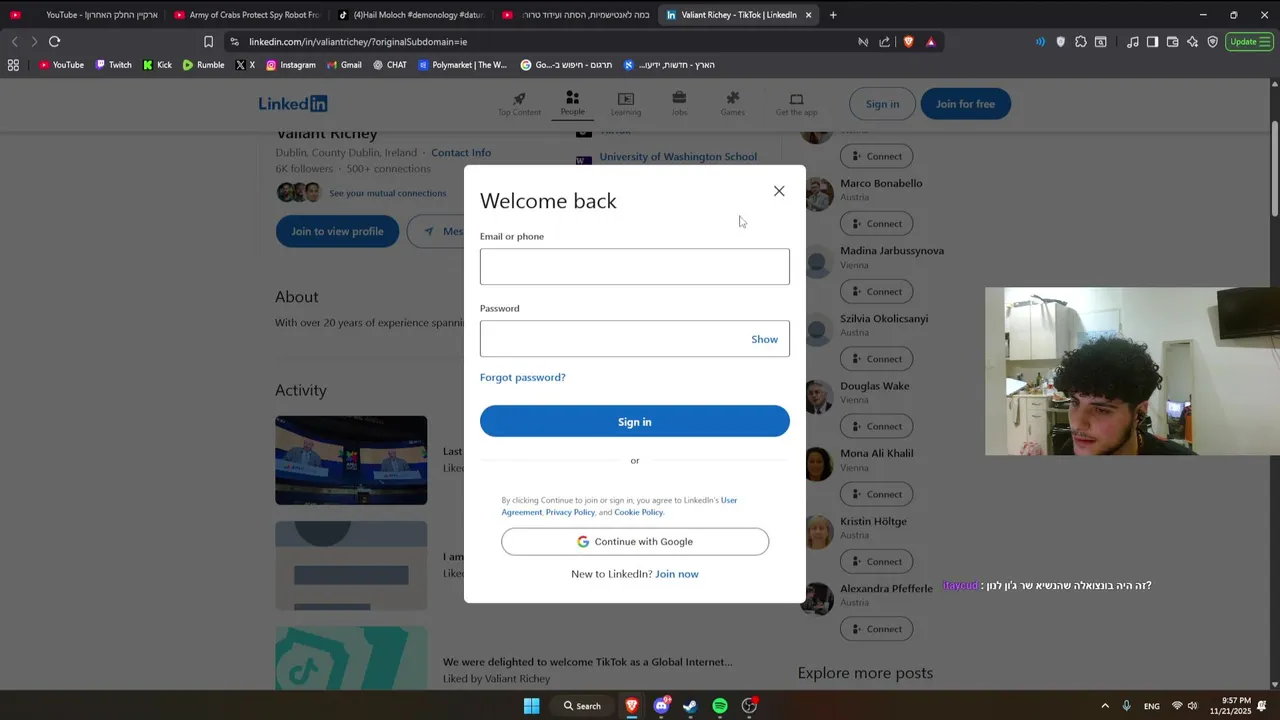Connect with Kristin Höltge

[x=876, y=561]
